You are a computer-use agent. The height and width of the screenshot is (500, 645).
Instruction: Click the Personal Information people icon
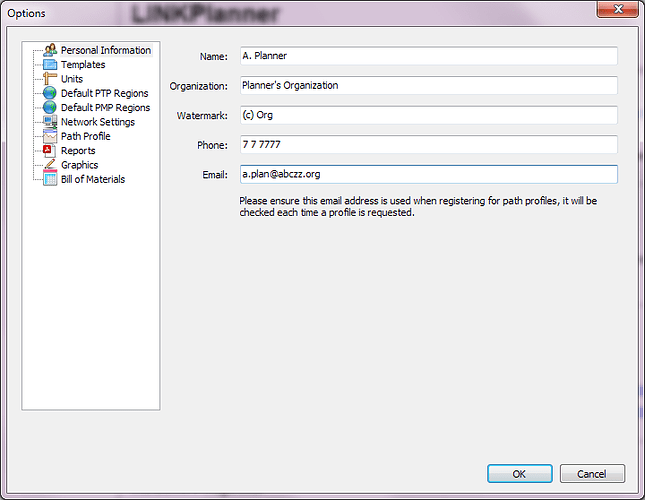pyautogui.click(x=50, y=50)
